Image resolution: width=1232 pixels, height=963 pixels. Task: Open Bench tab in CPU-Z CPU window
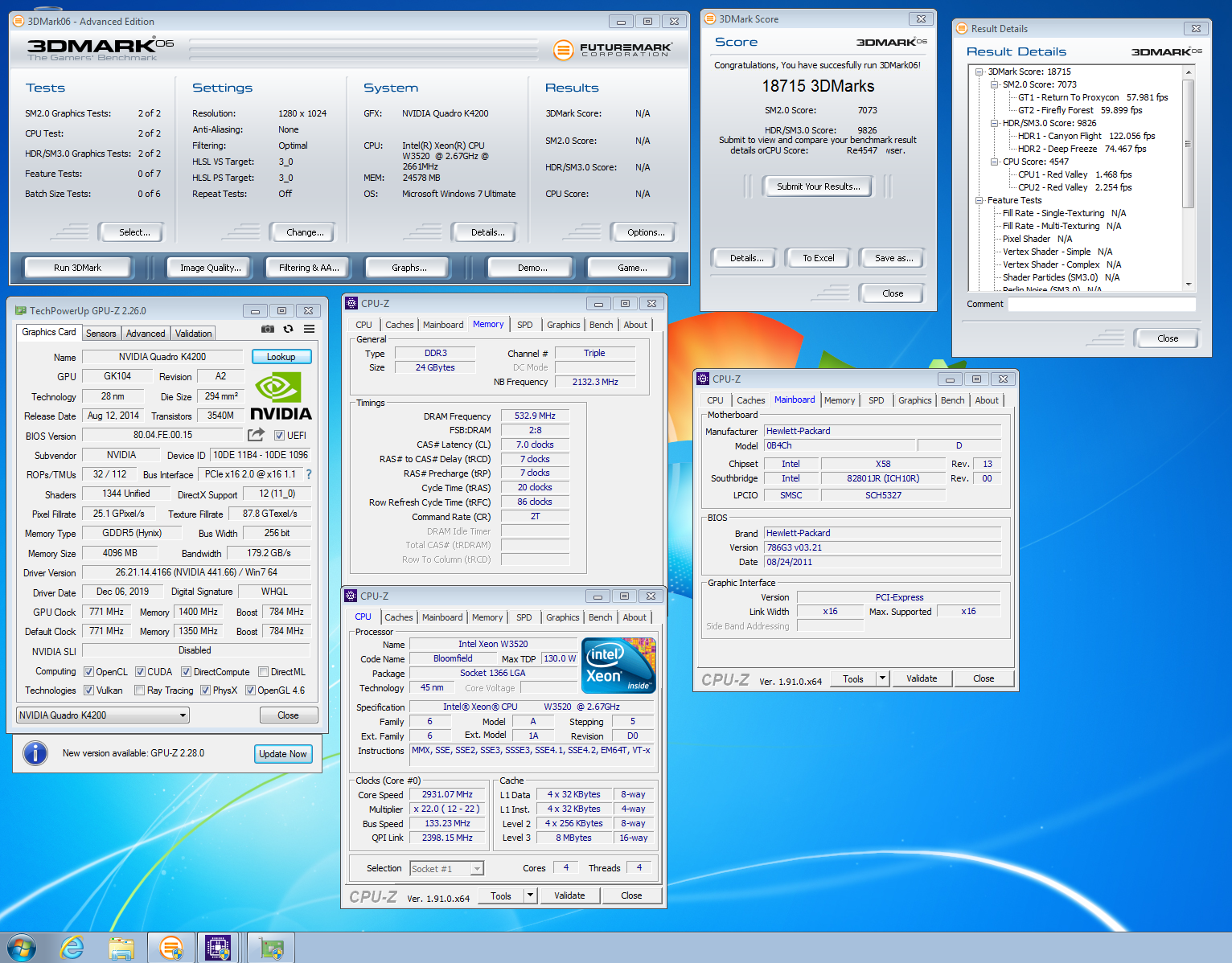tap(601, 617)
